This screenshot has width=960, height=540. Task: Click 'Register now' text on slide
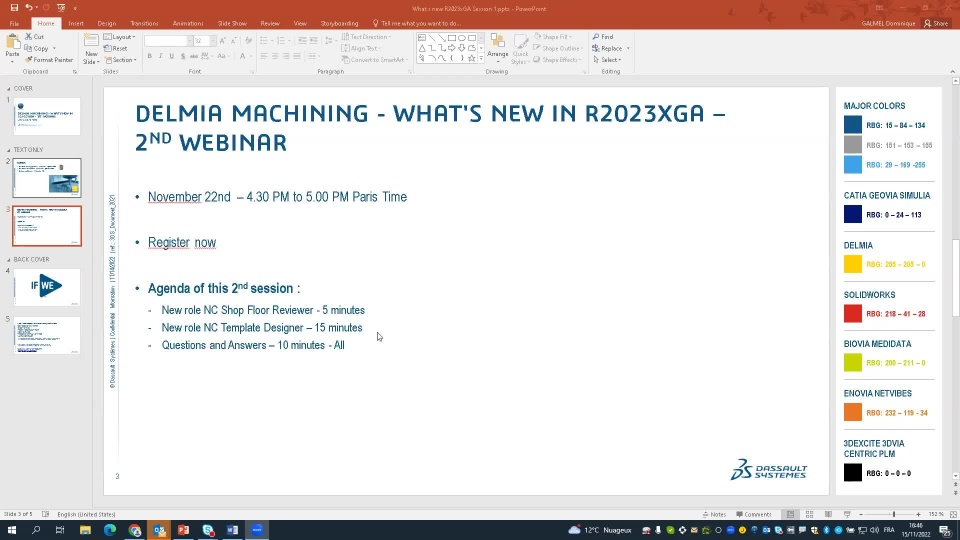pyautogui.click(x=182, y=242)
